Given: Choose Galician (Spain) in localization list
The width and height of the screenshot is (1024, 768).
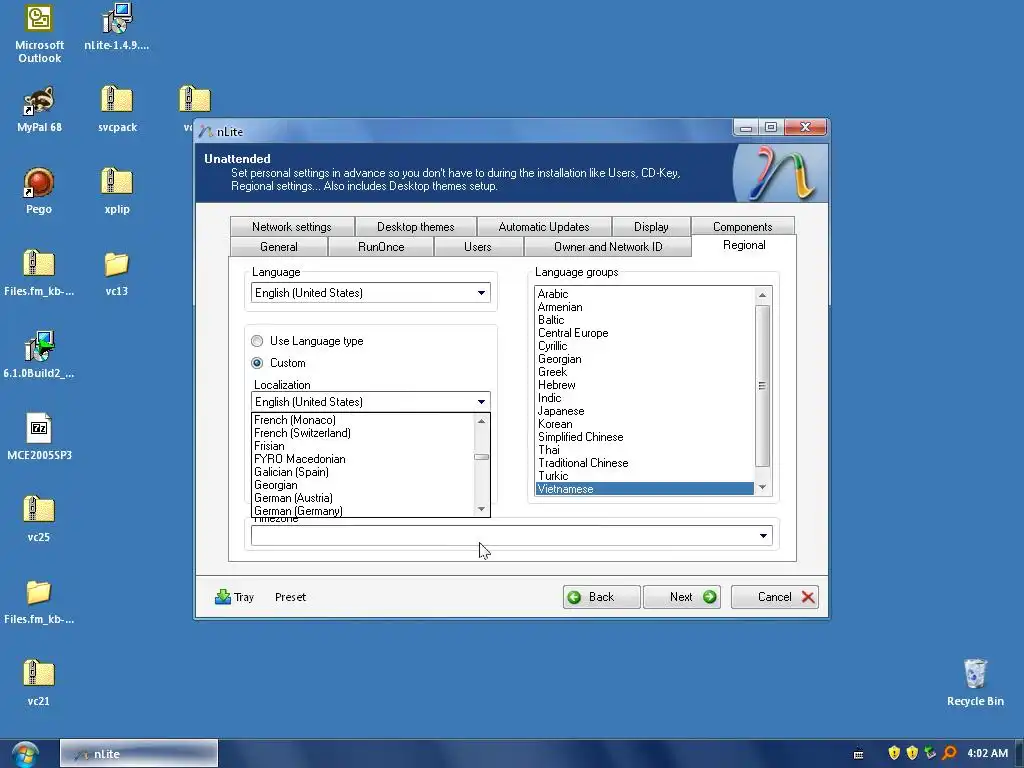Looking at the screenshot, I should coord(362,472).
